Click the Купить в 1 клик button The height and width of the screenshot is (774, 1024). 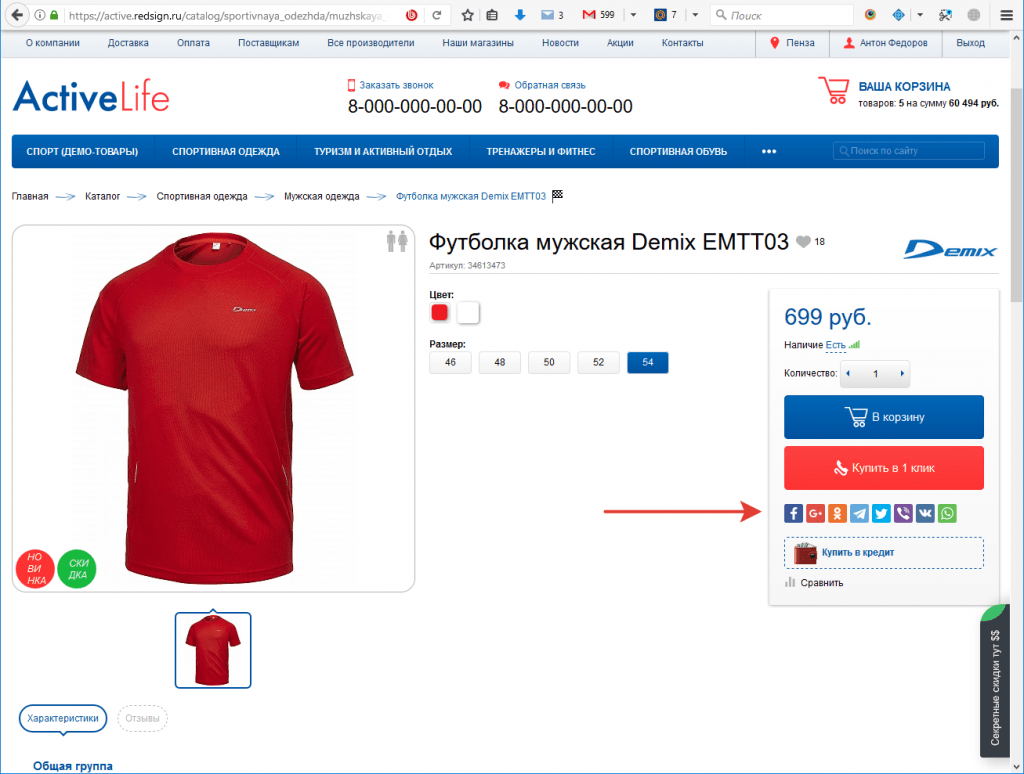click(884, 468)
